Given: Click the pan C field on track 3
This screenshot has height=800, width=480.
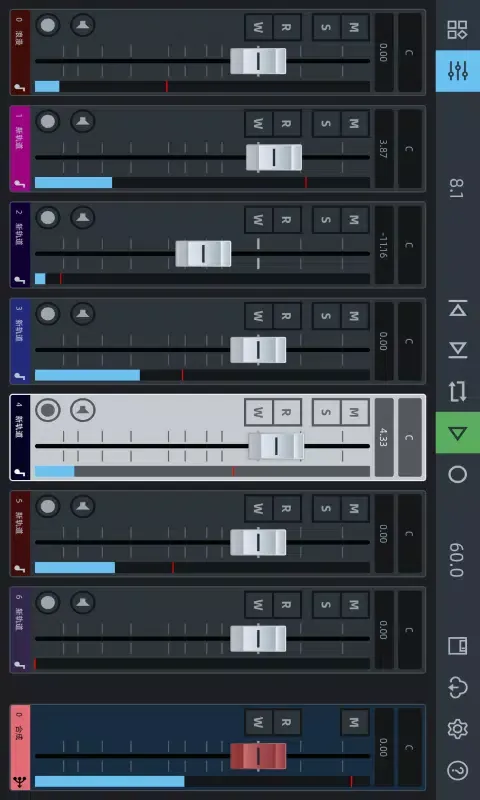Looking at the screenshot, I should tap(410, 341).
